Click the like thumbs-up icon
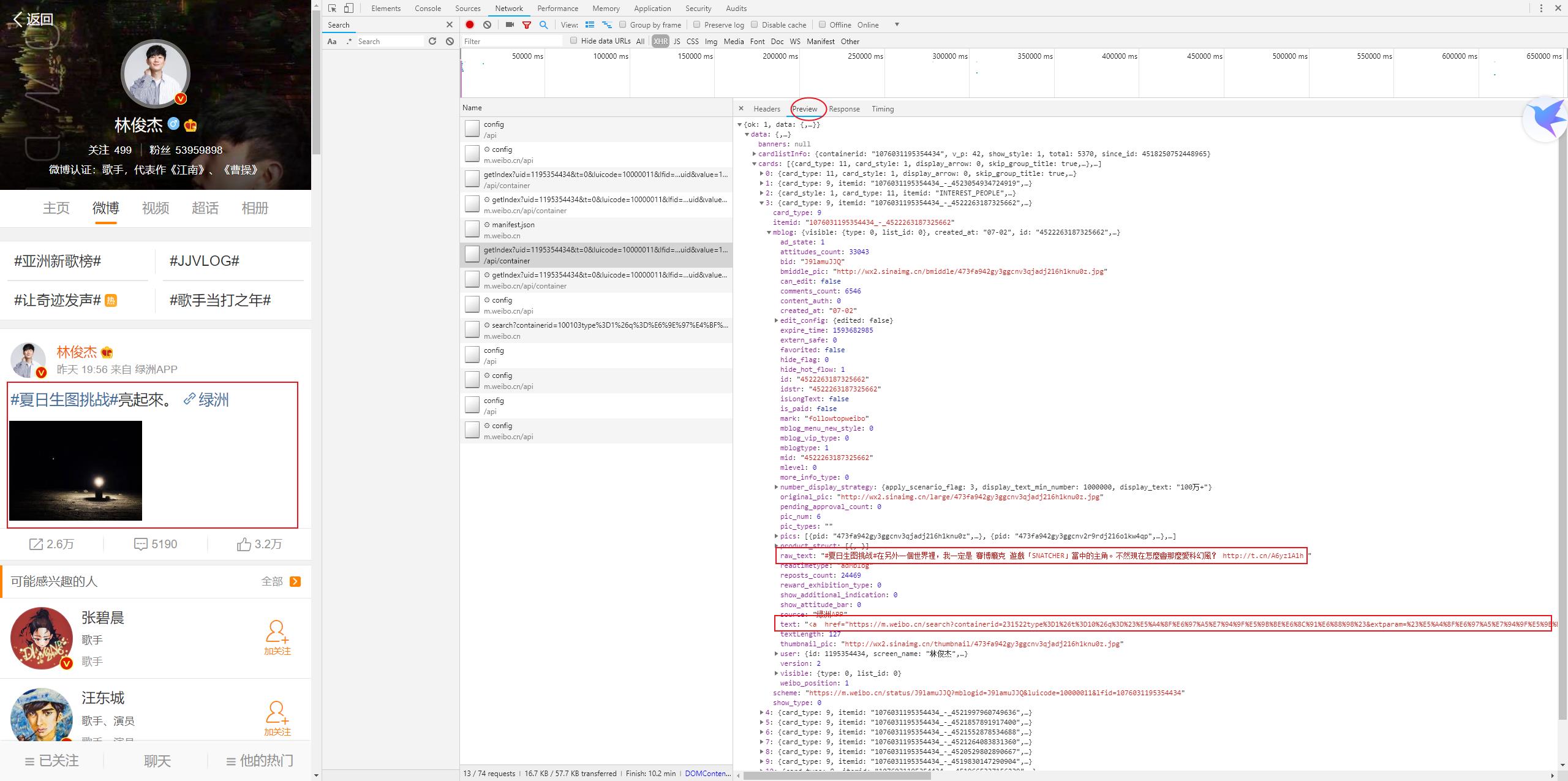 point(244,544)
